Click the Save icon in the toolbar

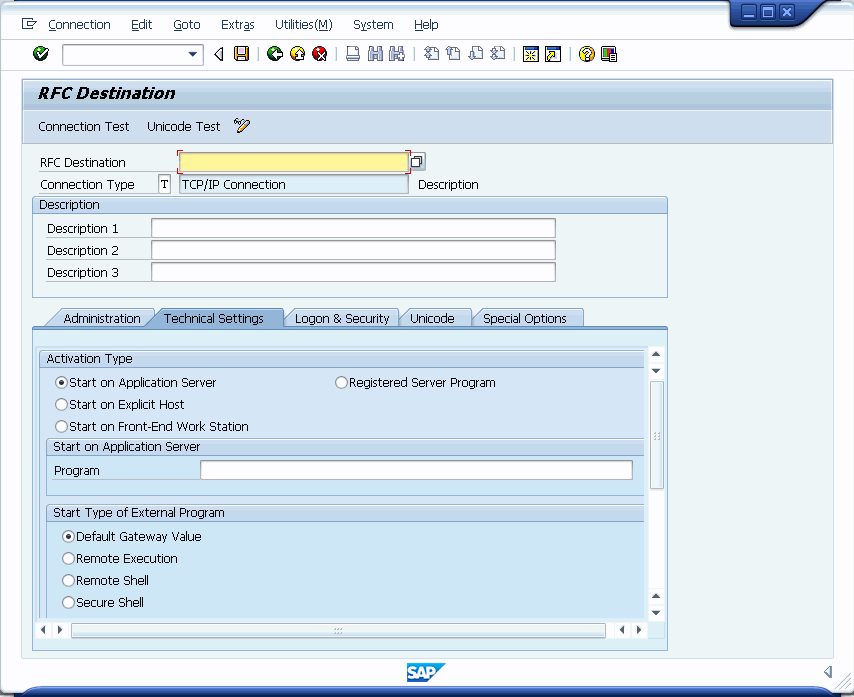(241, 54)
